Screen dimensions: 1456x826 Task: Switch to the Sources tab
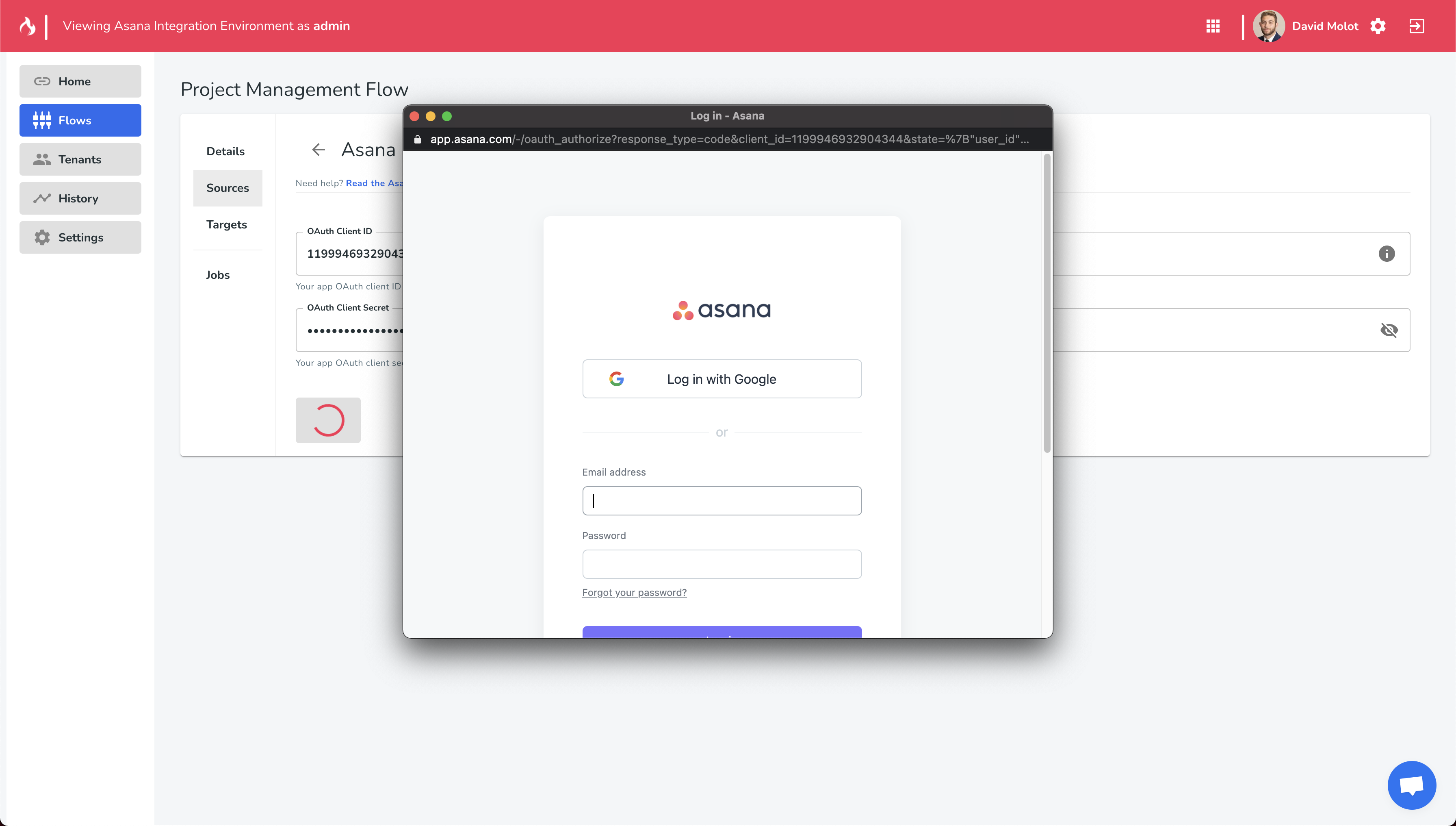[x=227, y=188]
